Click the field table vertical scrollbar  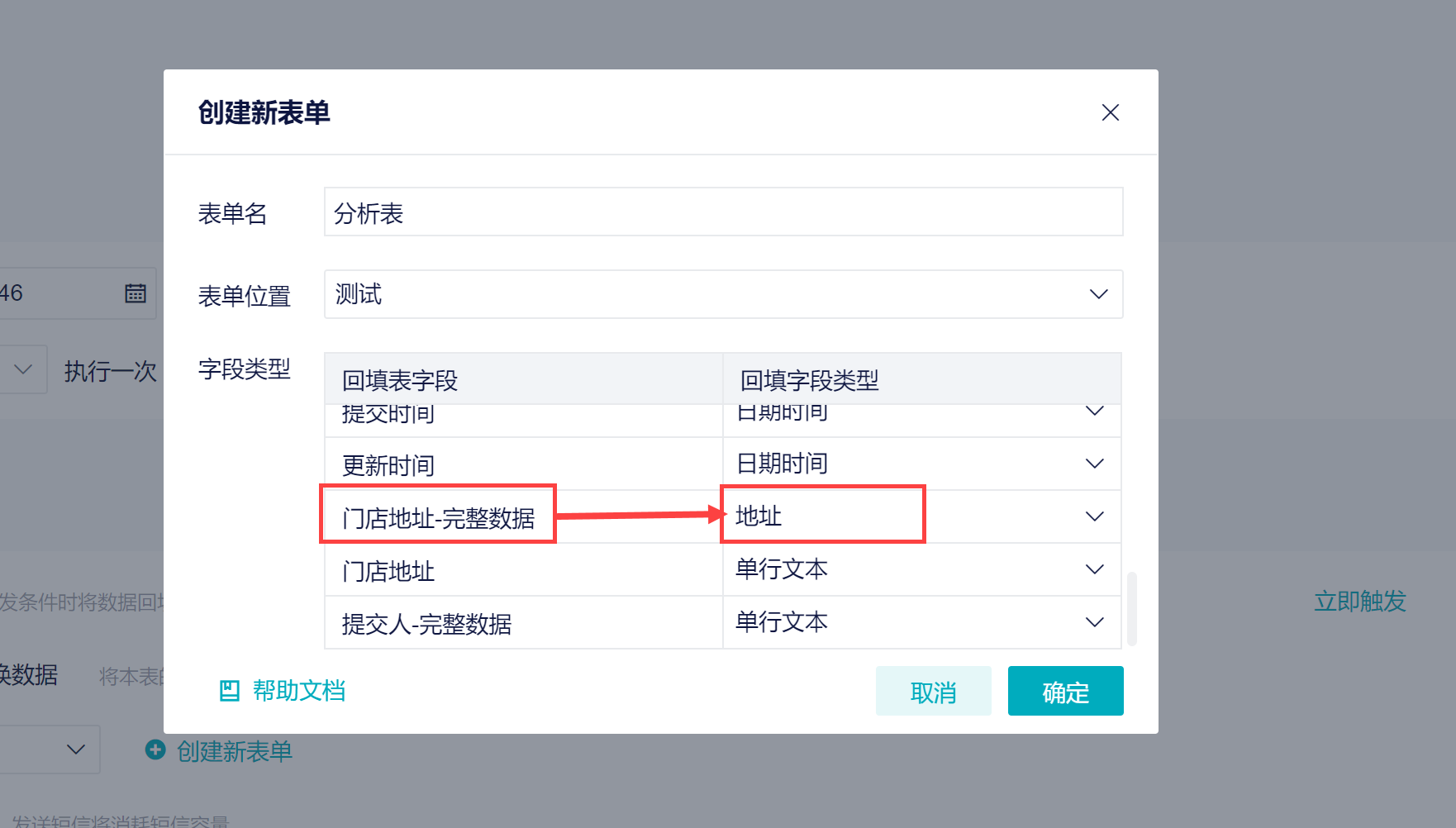pos(1131,607)
